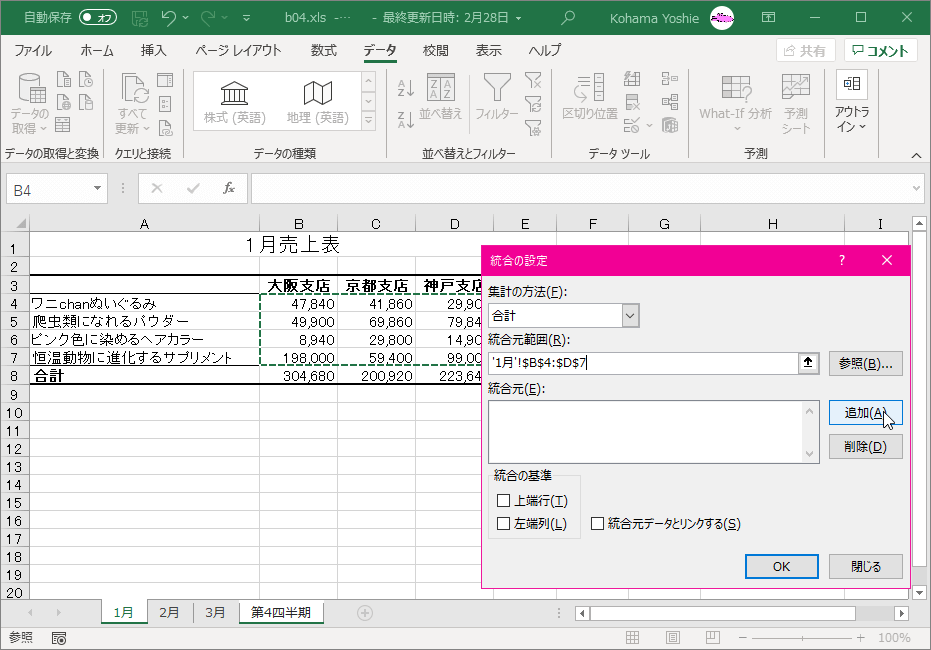Screen dimensions: 931x650
Task: Click the insert function fx icon
Action: tap(229, 188)
